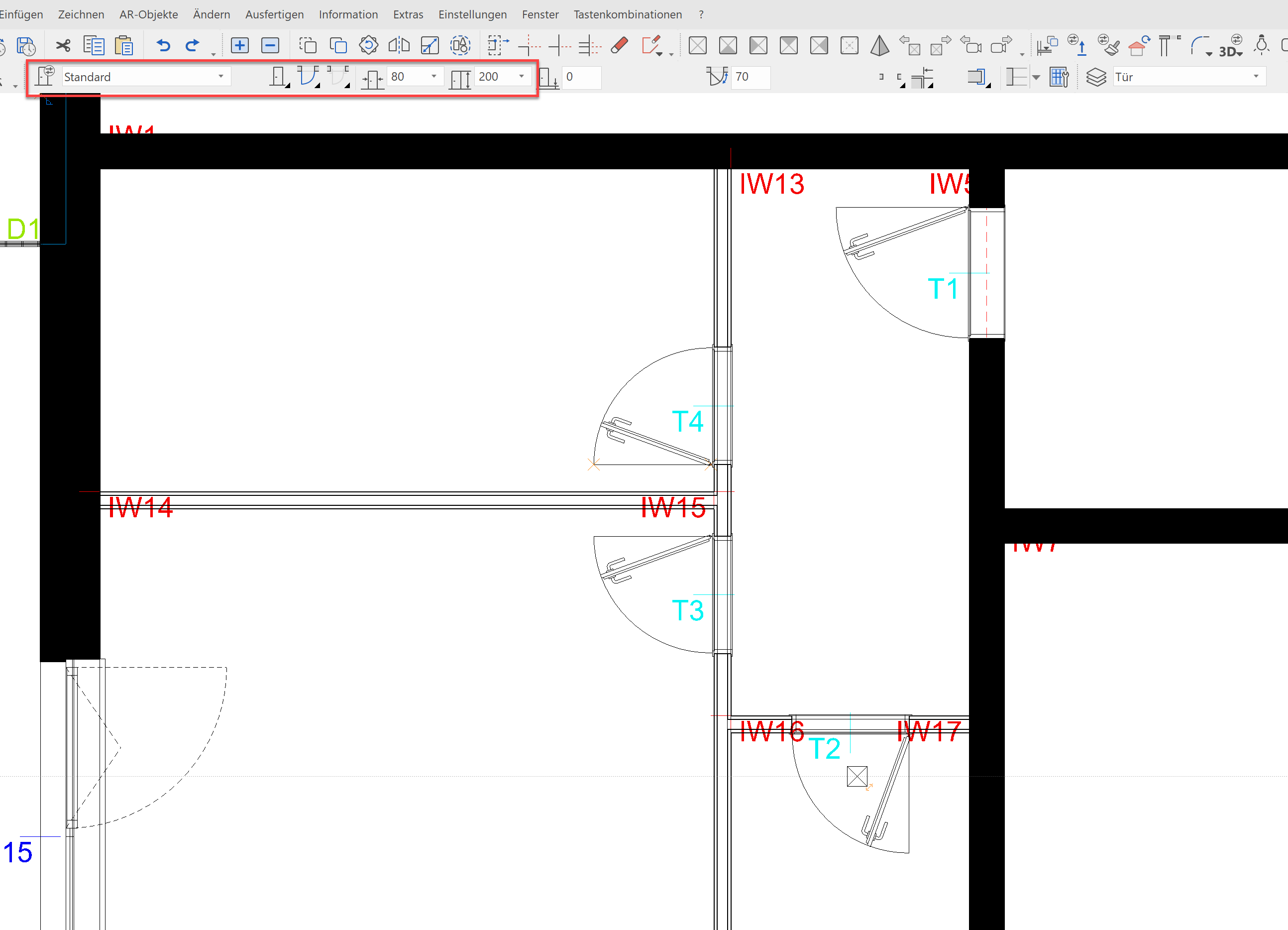Open the Einstellungen menu
Image resolution: width=1288 pixels, height=930 pixels.
(x=472, y=14)
